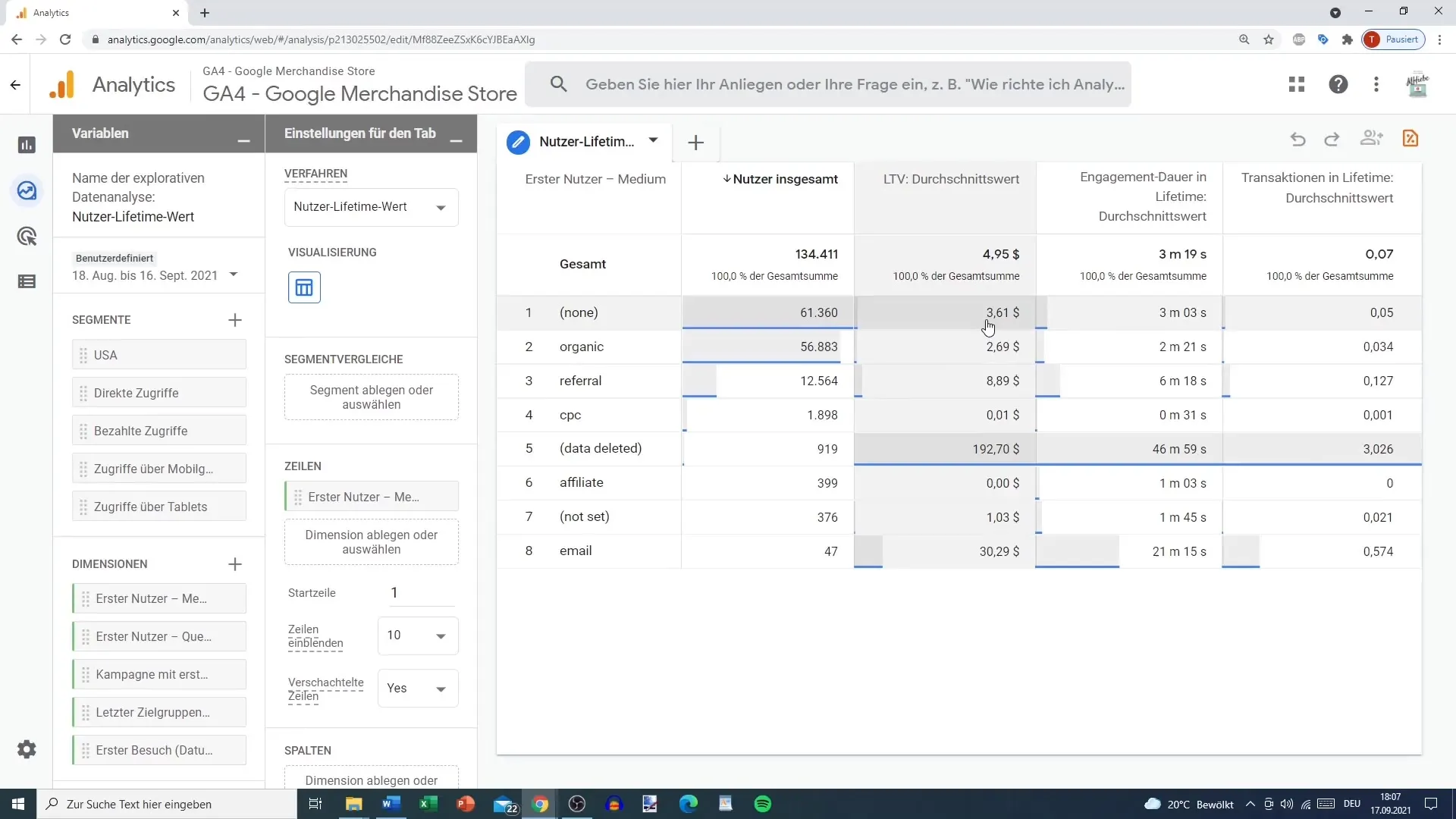Open the Help question mark icon
The width and height of the screenshot is (1456, 819).
[x=1338, y=84]
